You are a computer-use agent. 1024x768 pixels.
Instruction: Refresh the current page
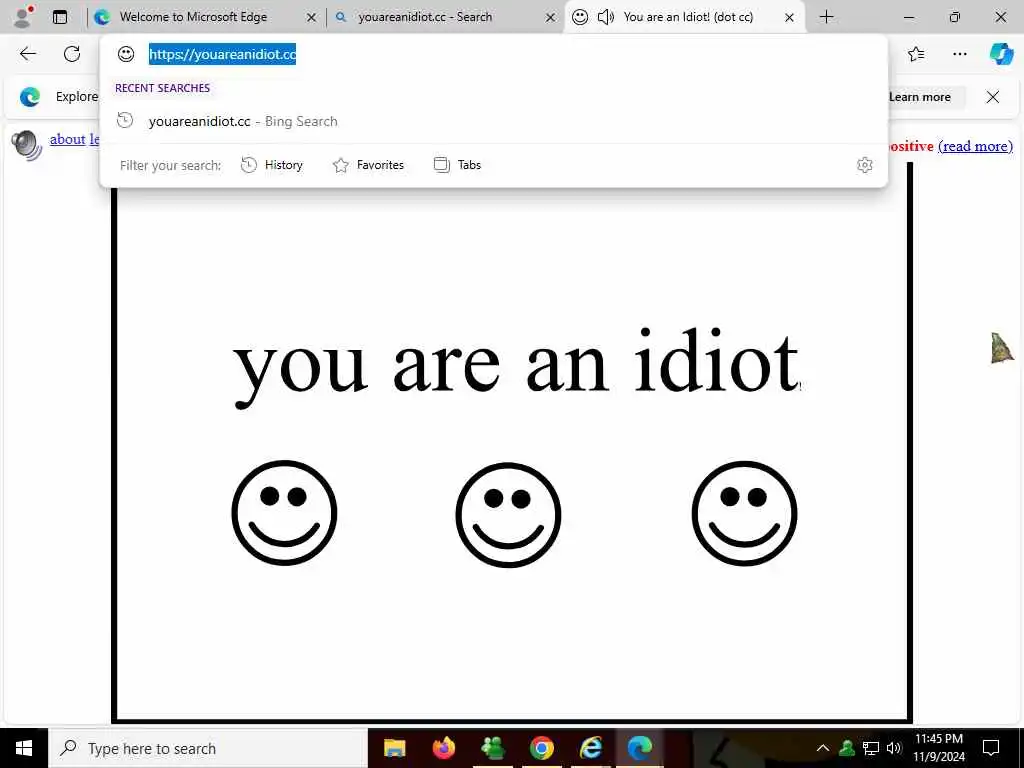point(72,54)
